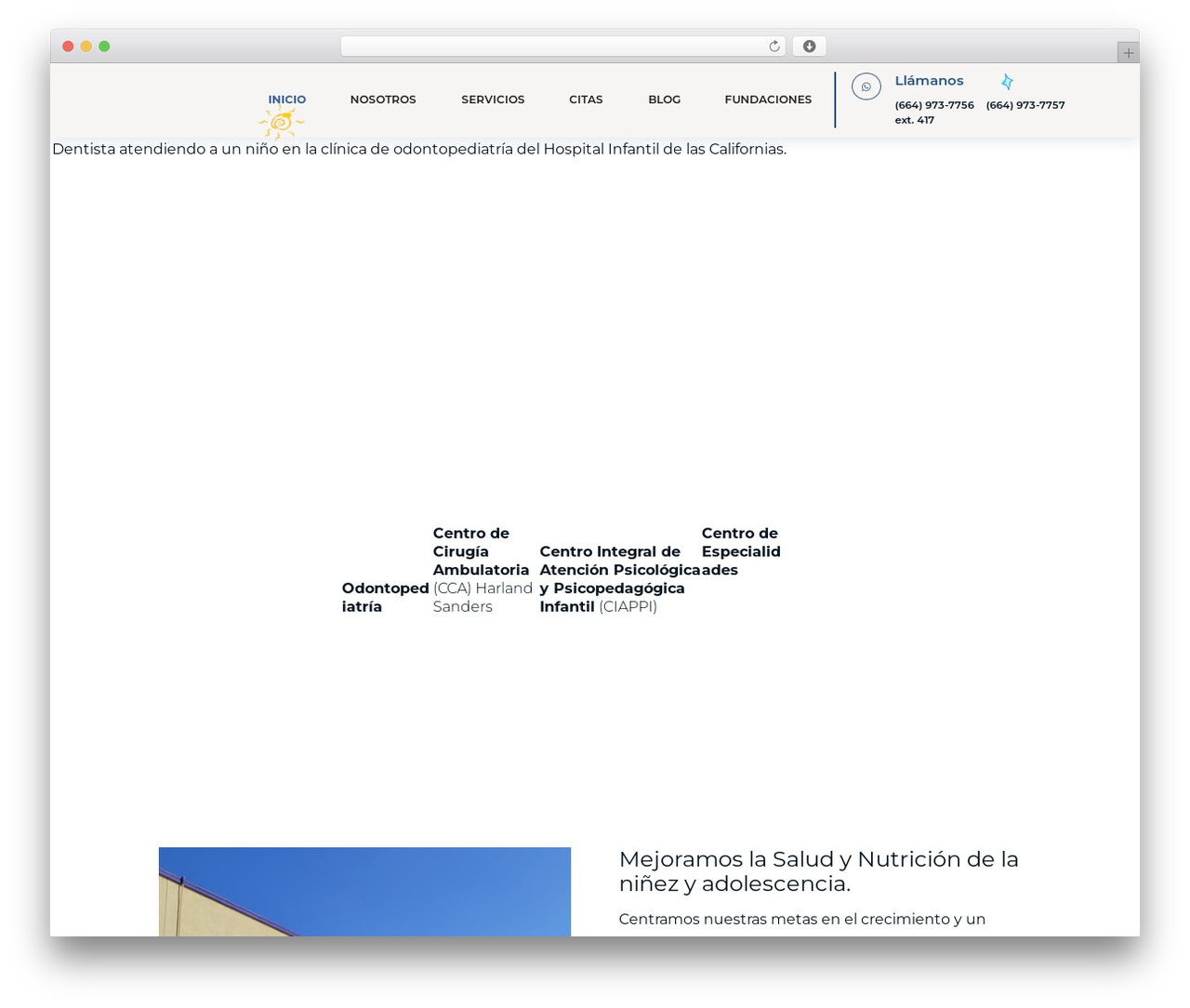Click the yellow sun logo icon
1190x1008 pixels.
[281, 122]
